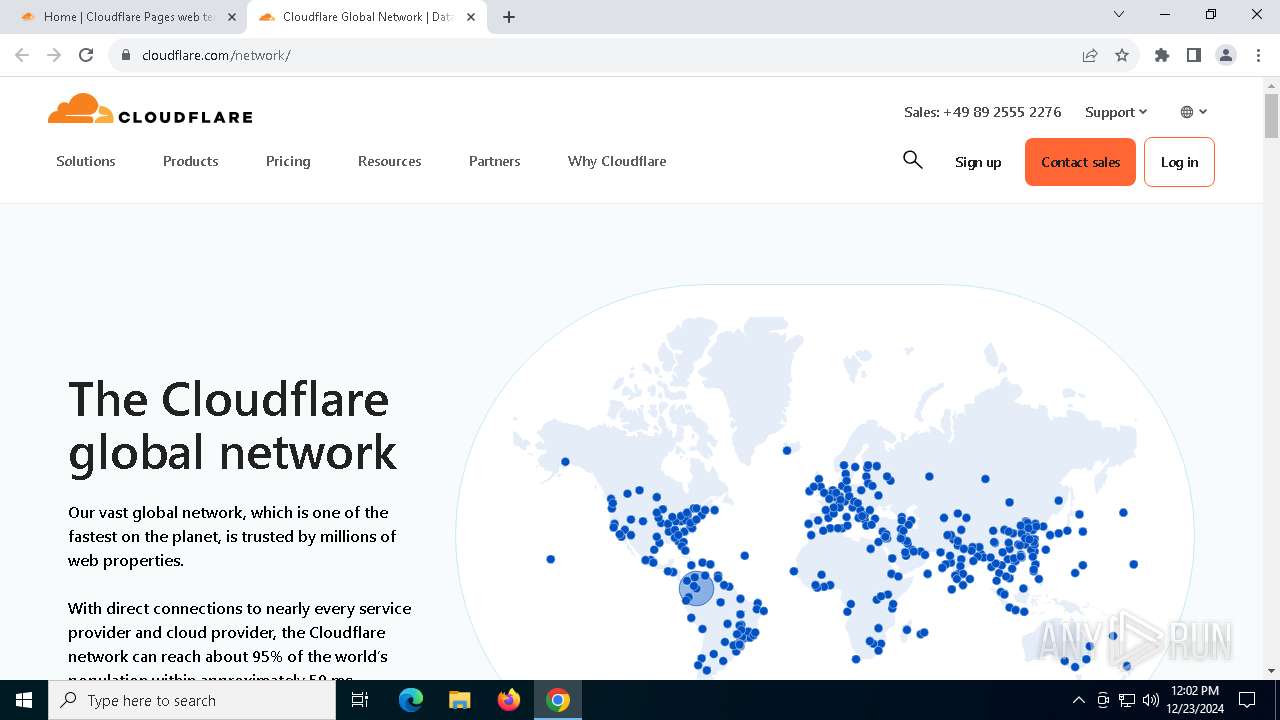Viewport: 1280px width, 720px height.
Task: Click the address bar URL field
Action: [x=600, y=55]
